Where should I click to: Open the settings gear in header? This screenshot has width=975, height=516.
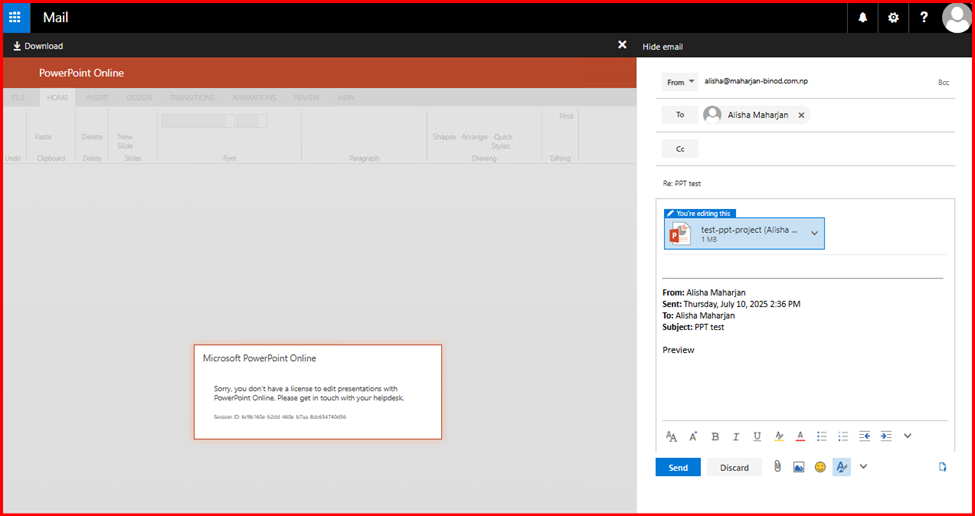click(x=893, y=17)
